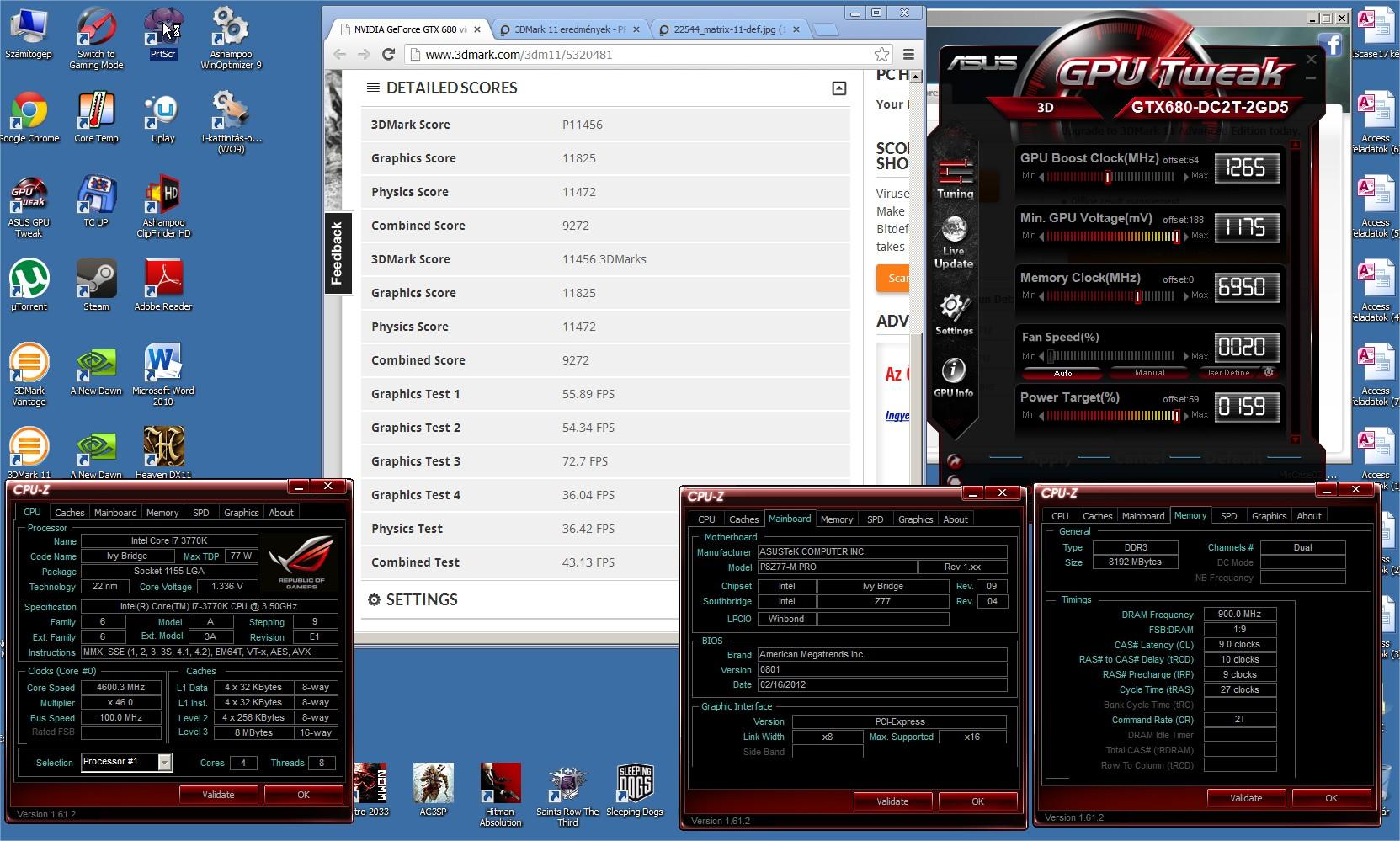Open Live Update in GPU Tweak
The width and height of the screenshot is (1400, 841).
click(x=954, y=243)
